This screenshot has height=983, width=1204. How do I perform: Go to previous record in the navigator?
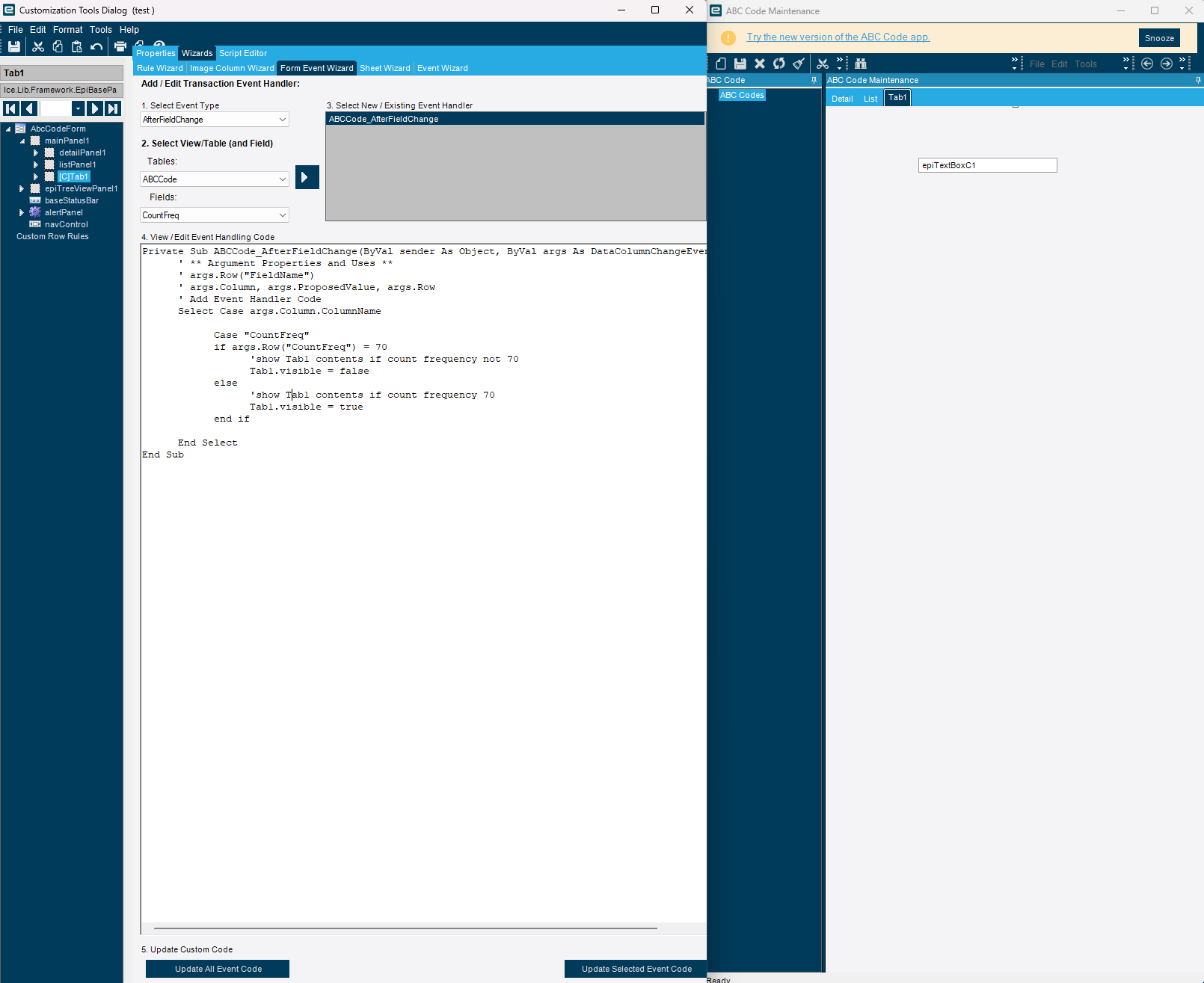point(30,108)
